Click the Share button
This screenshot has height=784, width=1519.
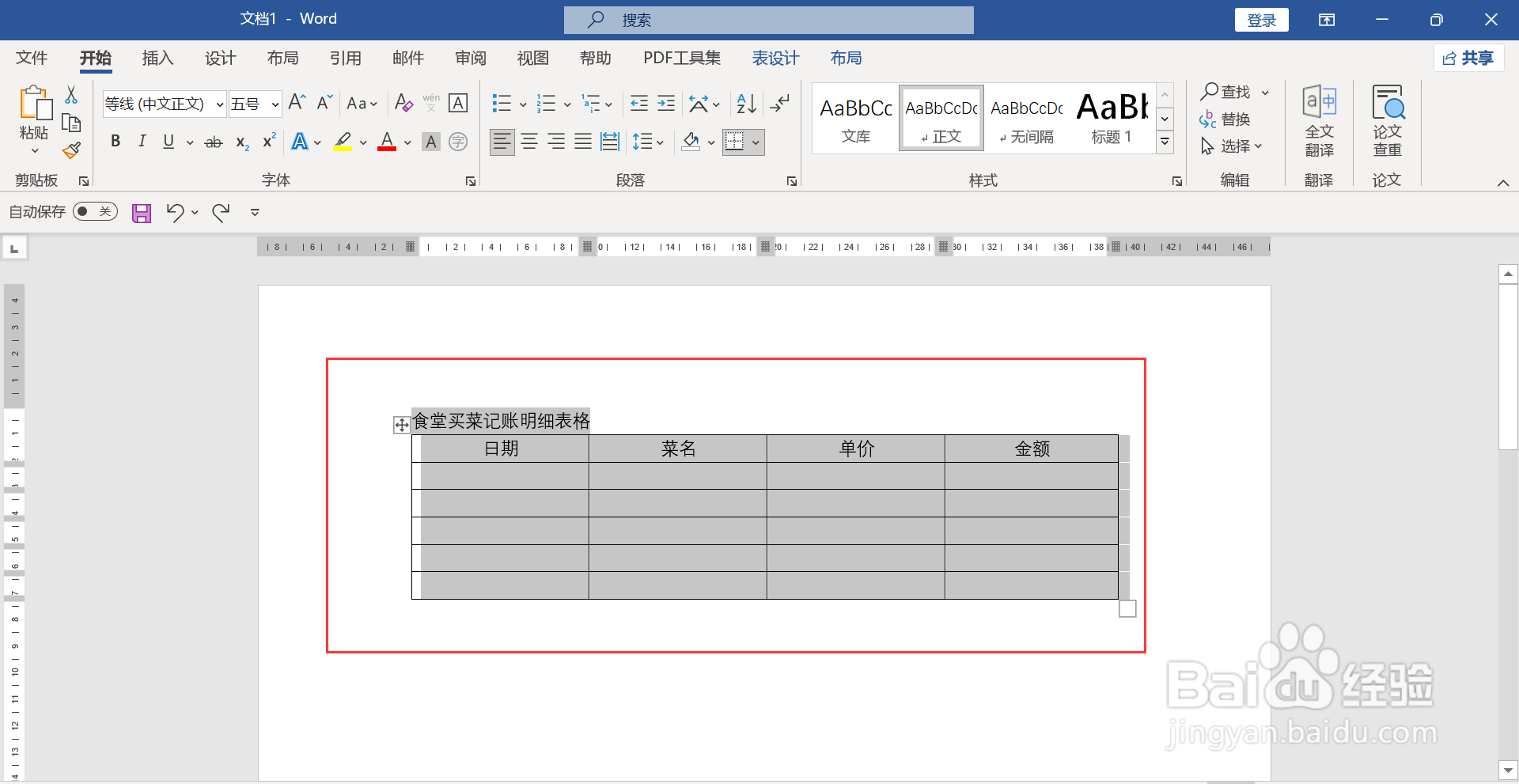1468,58
